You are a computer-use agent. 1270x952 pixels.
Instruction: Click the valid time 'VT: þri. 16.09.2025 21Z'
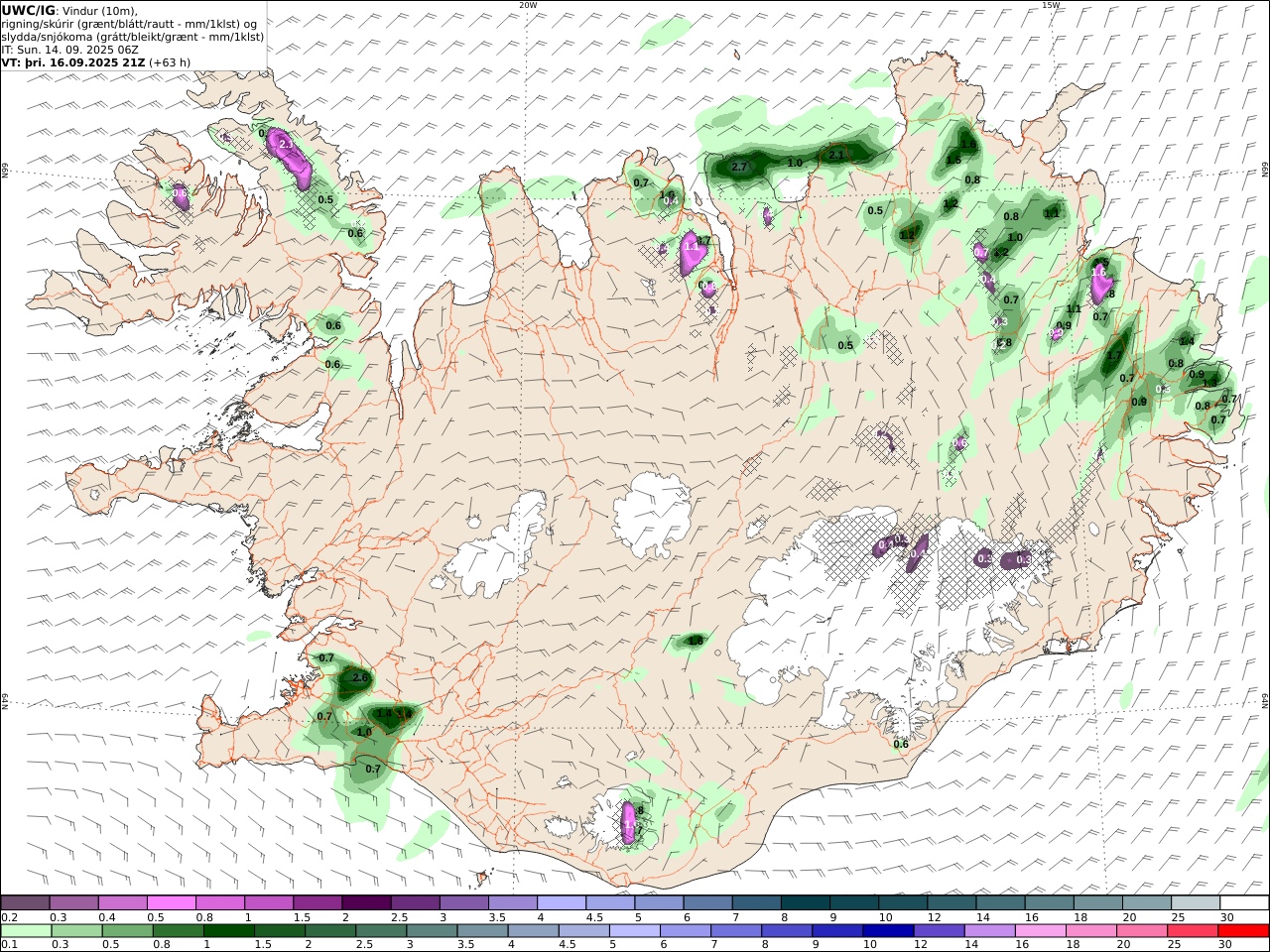click(x=73, y=61)
